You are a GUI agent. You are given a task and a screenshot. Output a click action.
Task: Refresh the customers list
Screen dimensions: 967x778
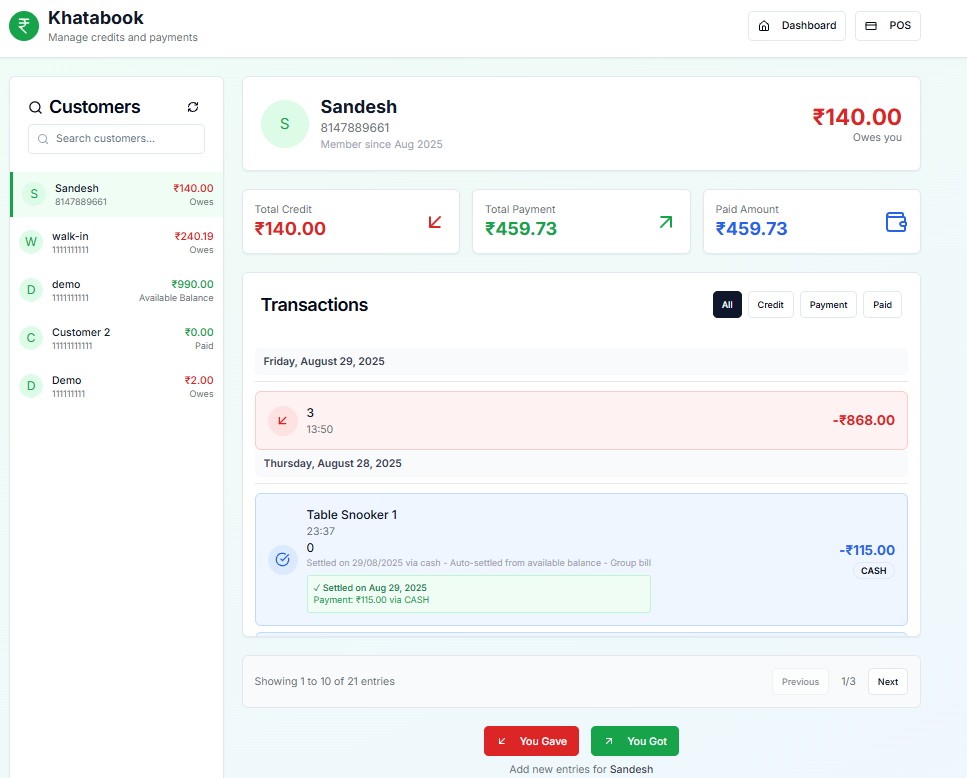tap(193, 107)
